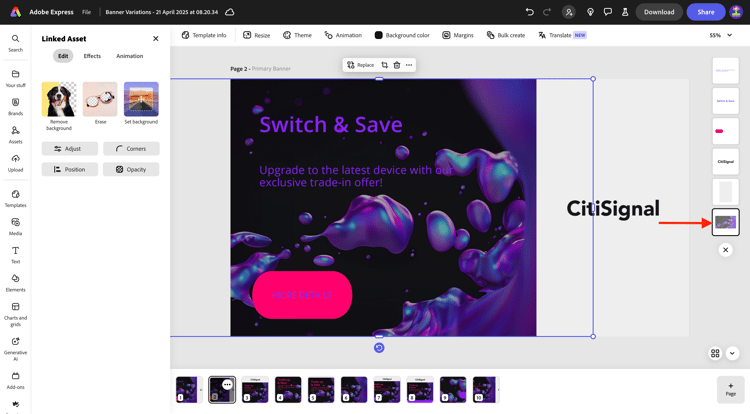Viewport: 750px width, 414px height.
Task: Click the Adjust button
Action: pyautogui.click(x=70, y=149)
